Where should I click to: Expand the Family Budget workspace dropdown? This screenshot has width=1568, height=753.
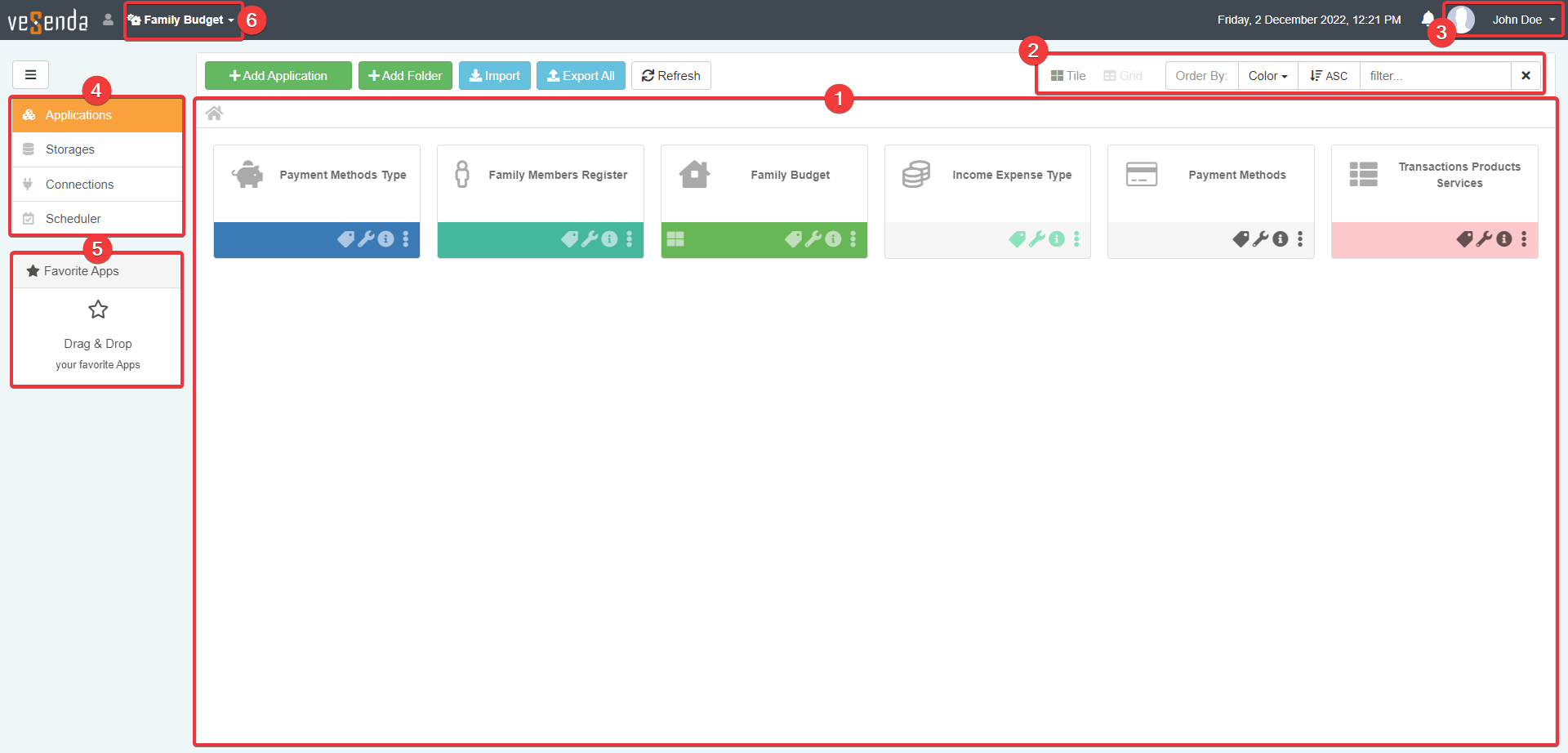[182, 20]
